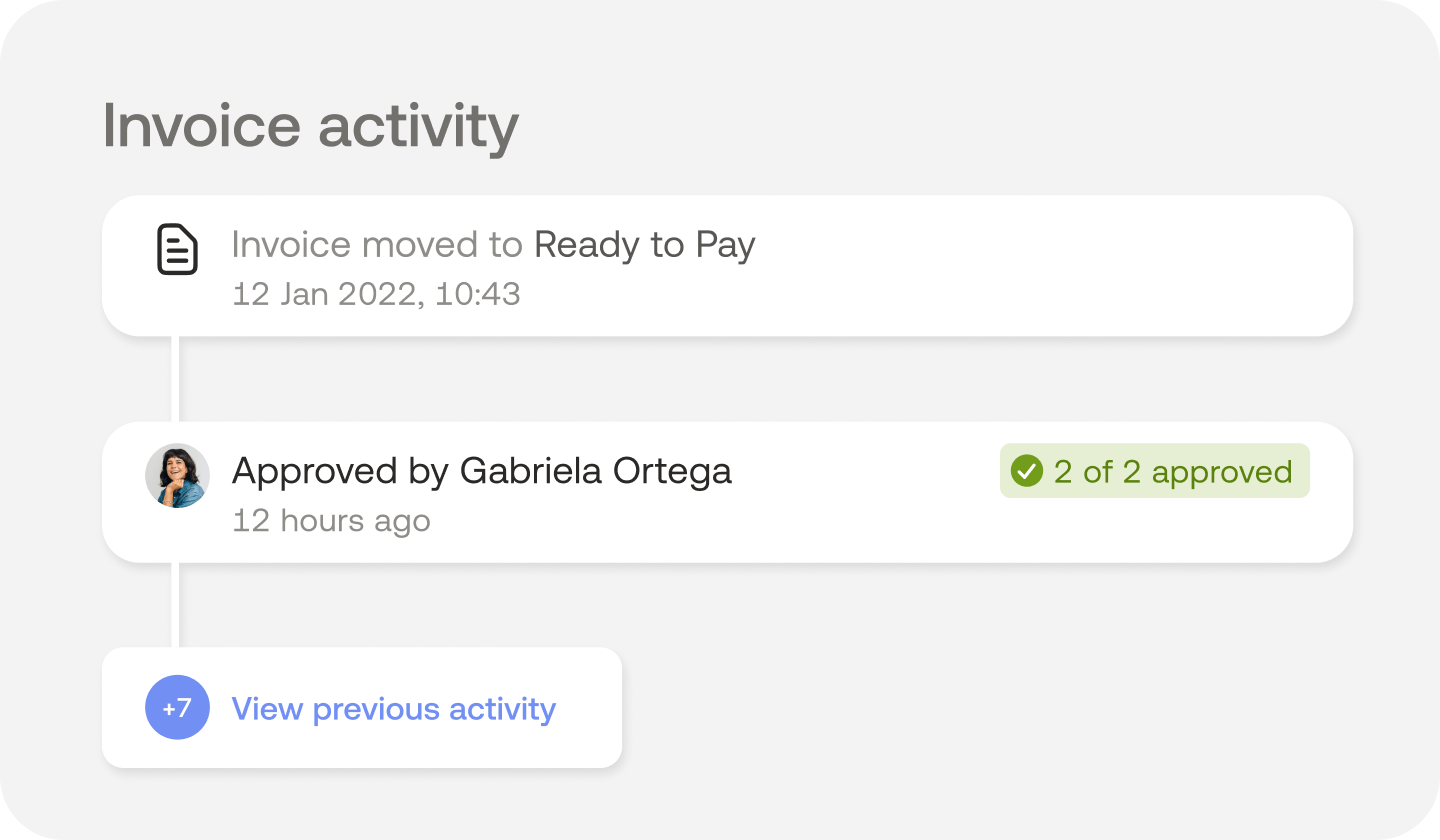Click Gabriela Ortega's profile avatar

177,476
